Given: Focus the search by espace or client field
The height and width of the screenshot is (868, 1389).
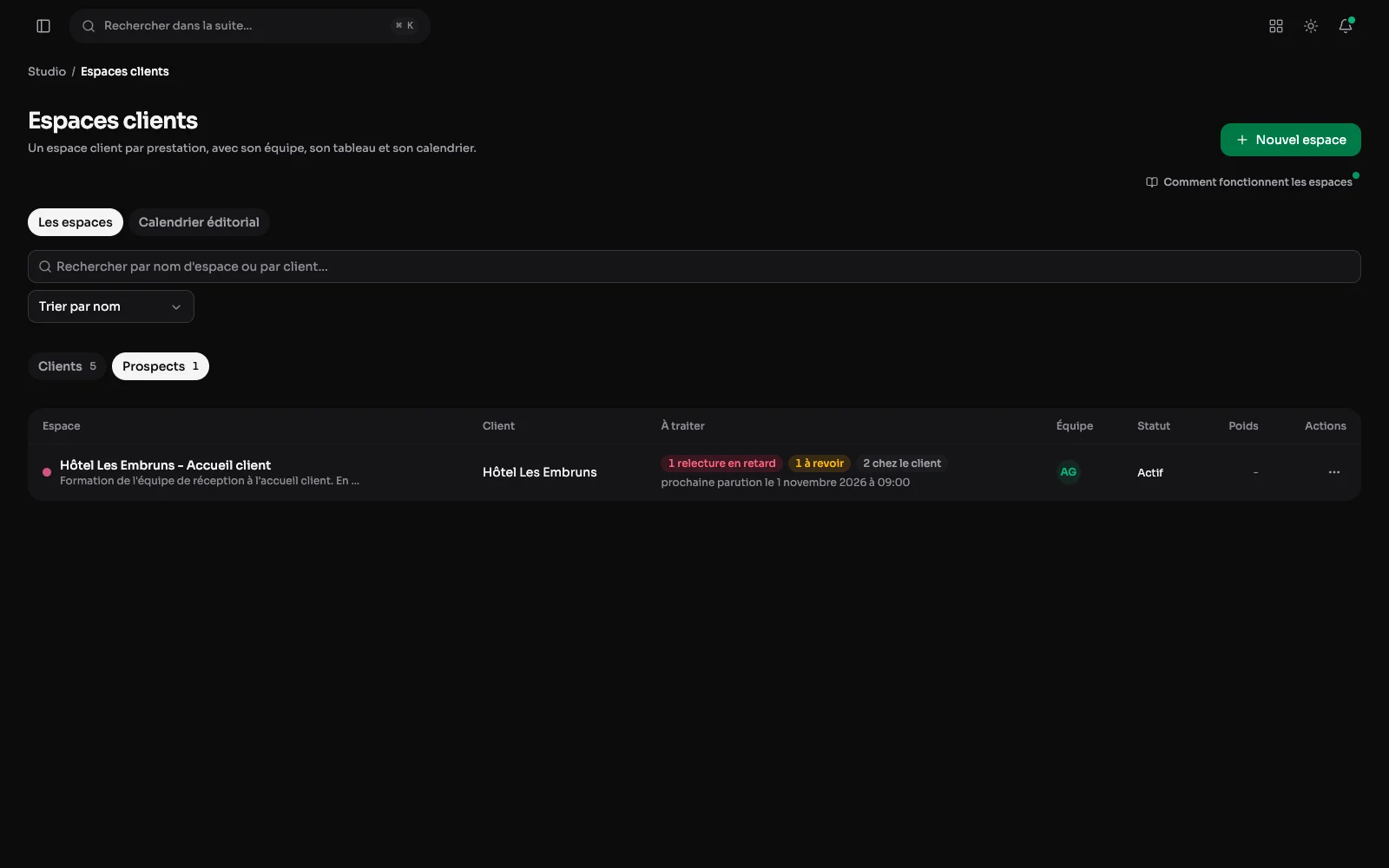Looking at the screenshot, I should (x=694, y=266).
